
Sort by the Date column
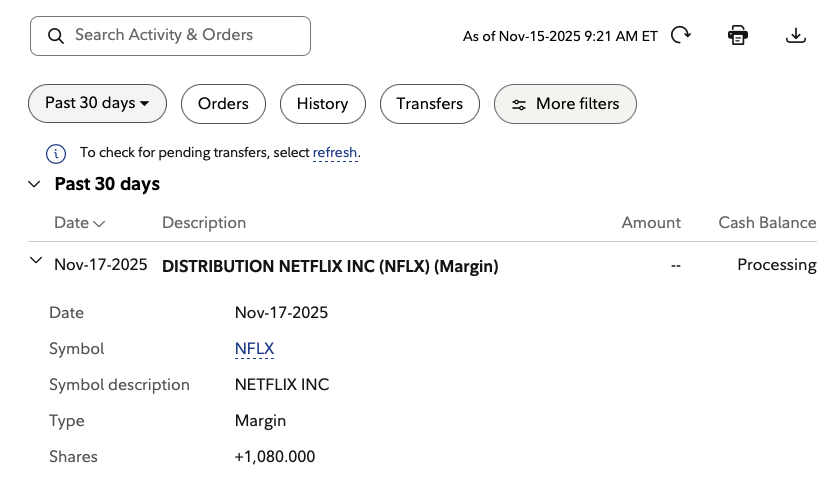(x=79, y=223)
